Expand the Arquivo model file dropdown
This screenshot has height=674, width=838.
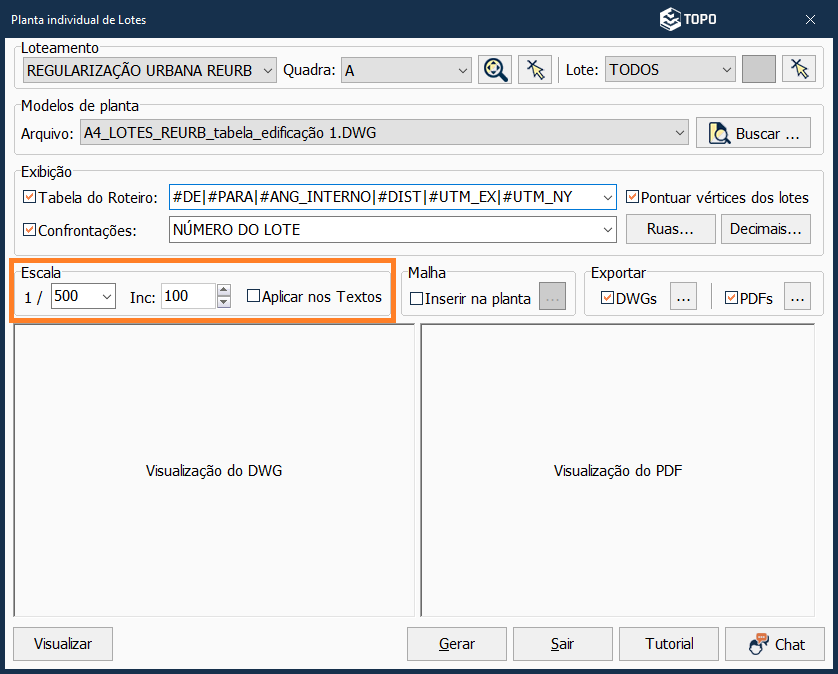pyautogui.click(x=680, y=132)
